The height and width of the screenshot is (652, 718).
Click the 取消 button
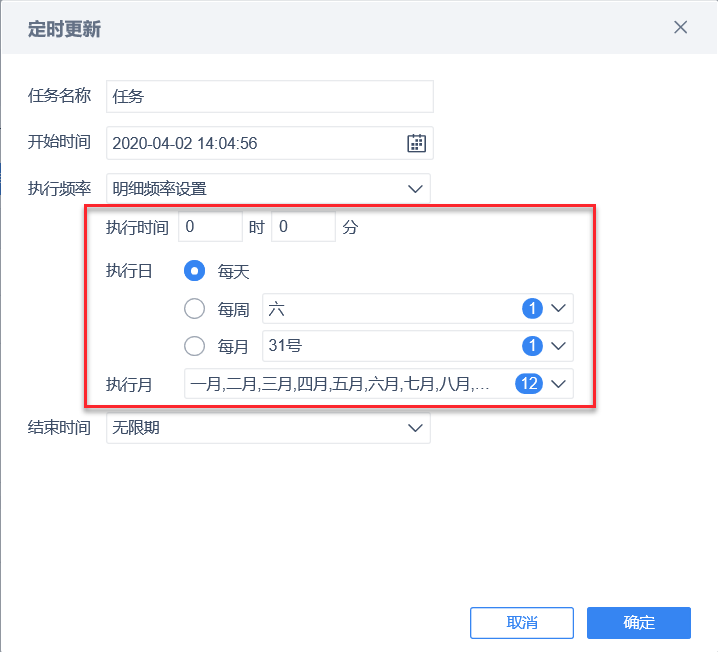coord(522,622)
